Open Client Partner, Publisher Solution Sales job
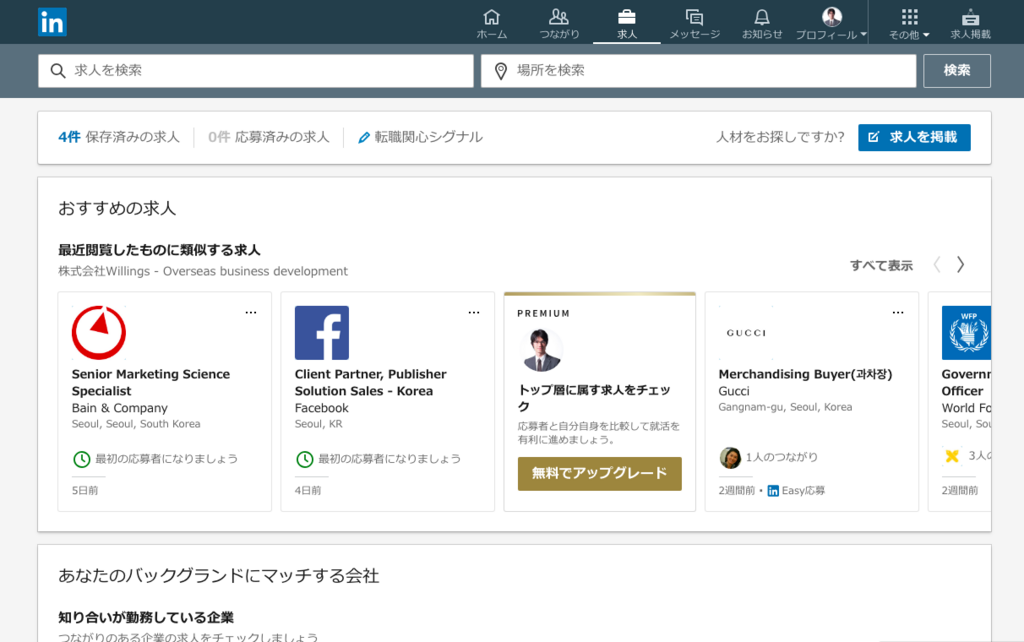Image resolution: width=1024 pixels, height=642 pixels. point(370,382)
